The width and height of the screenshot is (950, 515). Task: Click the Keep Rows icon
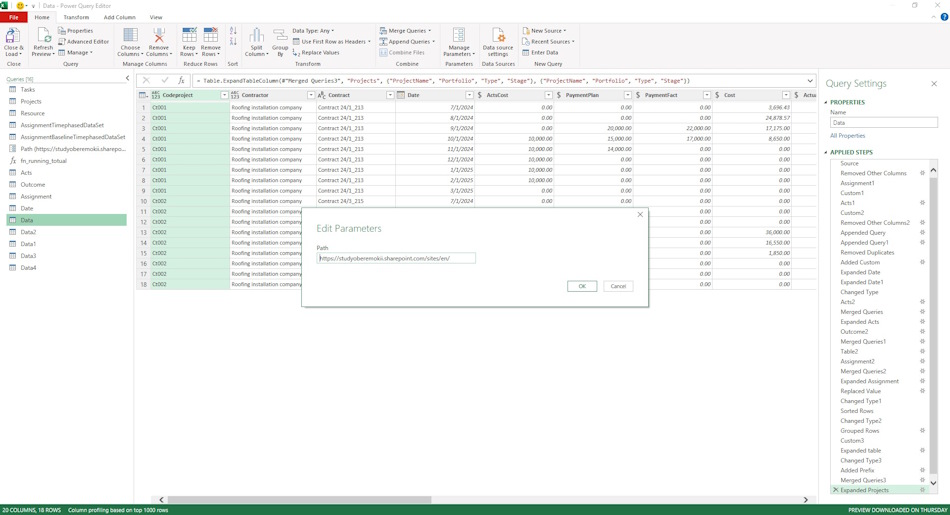tap(189, 35)
